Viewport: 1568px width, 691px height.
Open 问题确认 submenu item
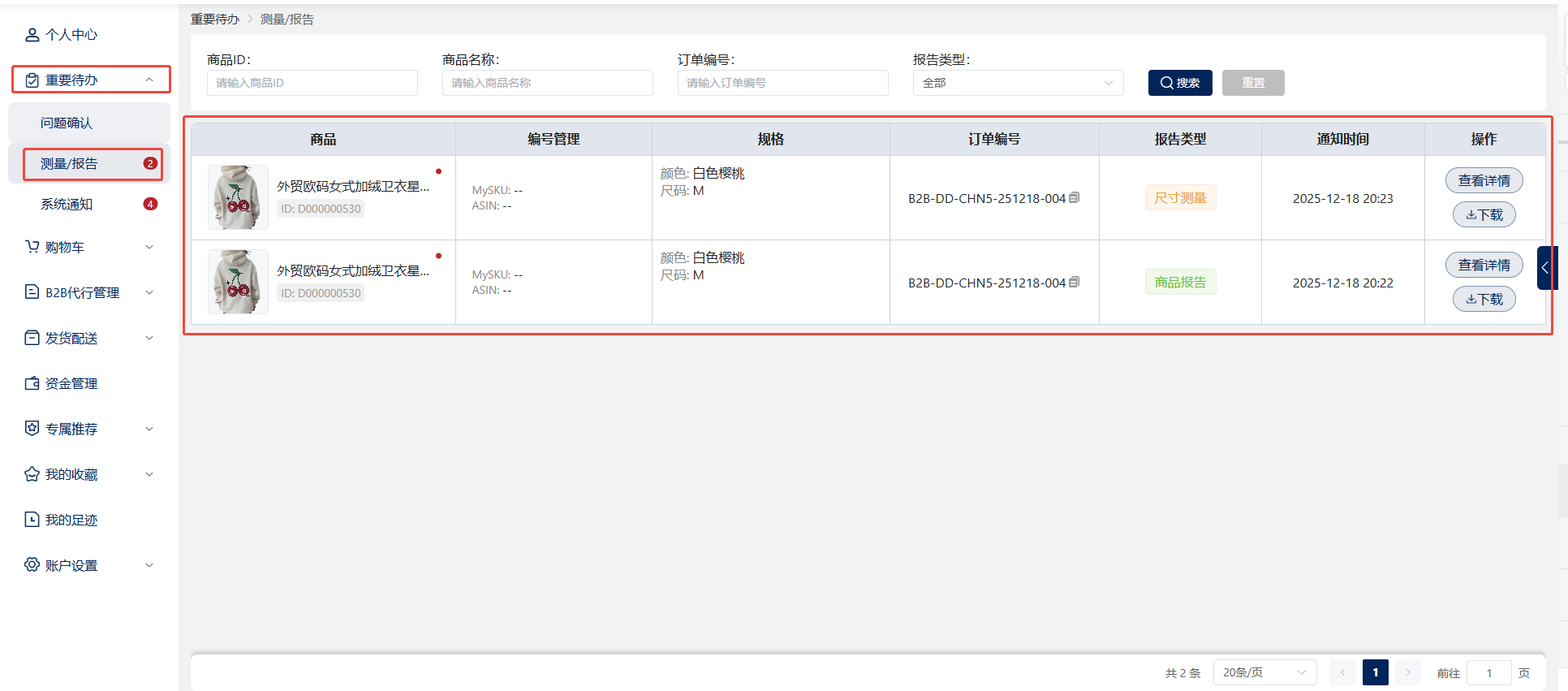(89, 123)
